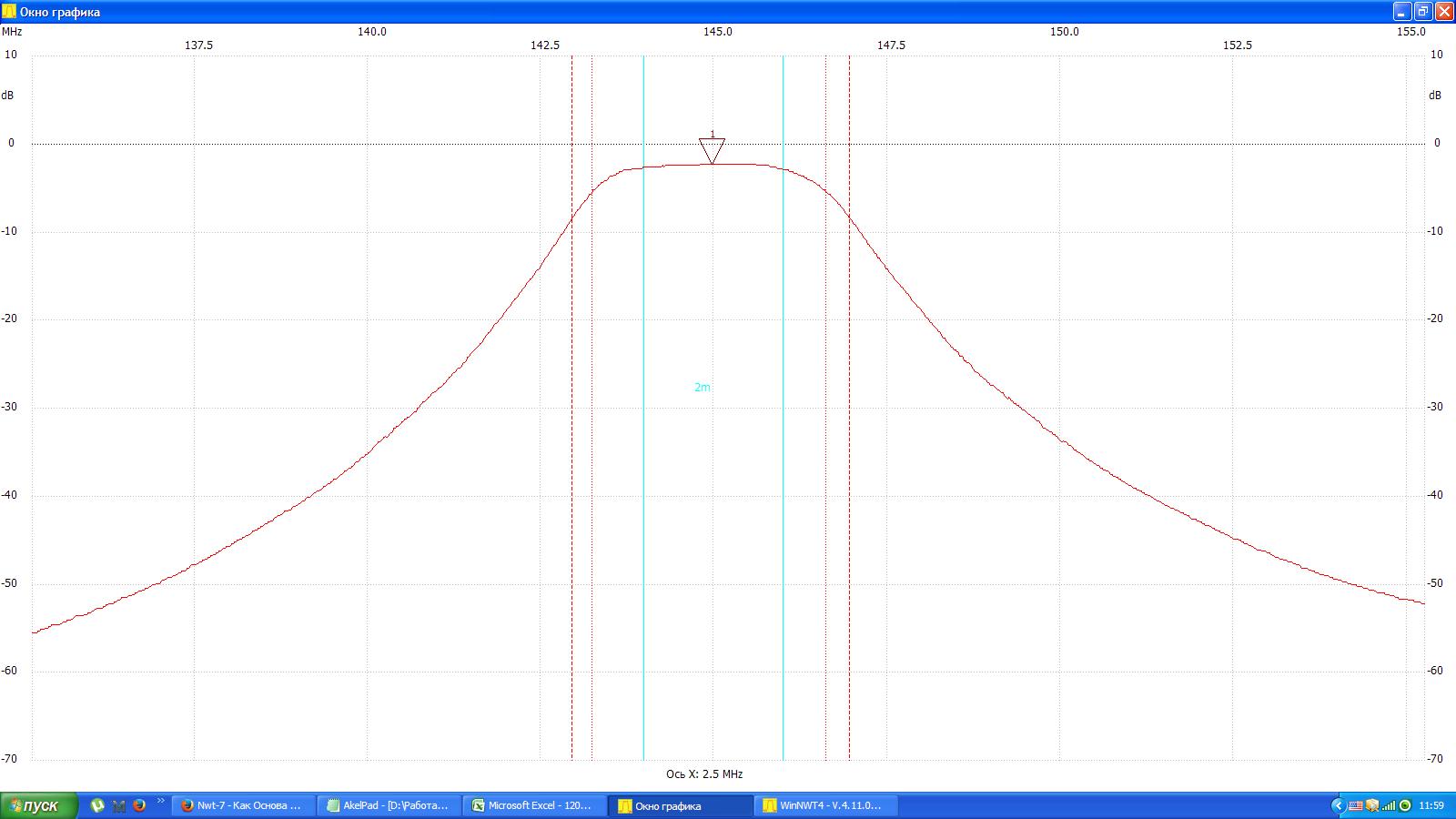Click the US flag language indicator

(1355, 805)
